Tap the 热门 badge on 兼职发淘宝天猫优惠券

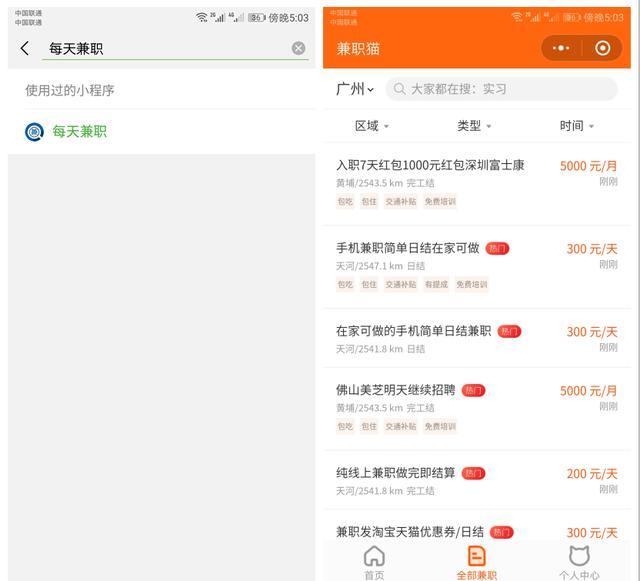click(501, 532)
